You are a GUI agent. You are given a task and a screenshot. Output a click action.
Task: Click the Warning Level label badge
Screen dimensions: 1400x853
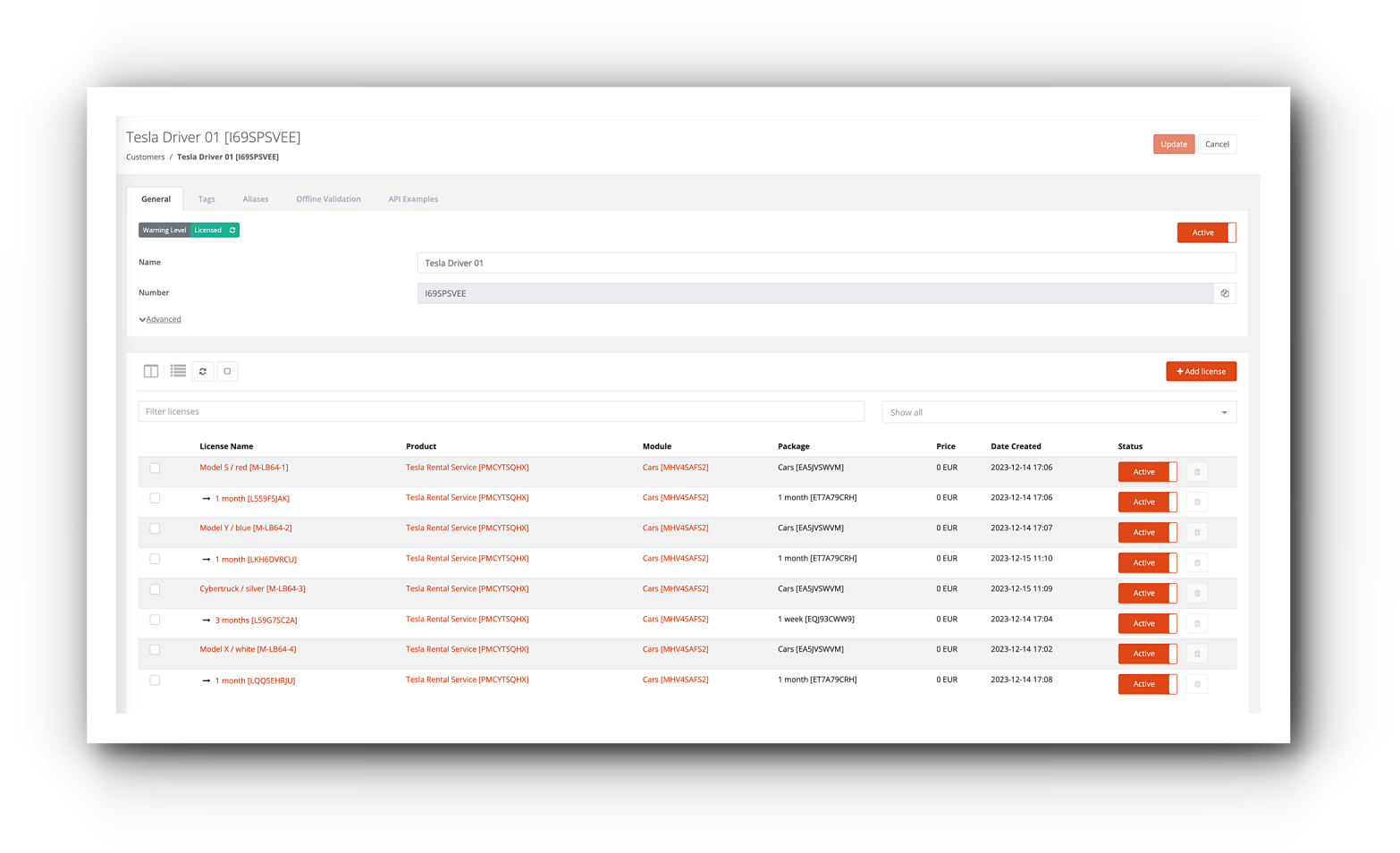click(x=164, y=230)
